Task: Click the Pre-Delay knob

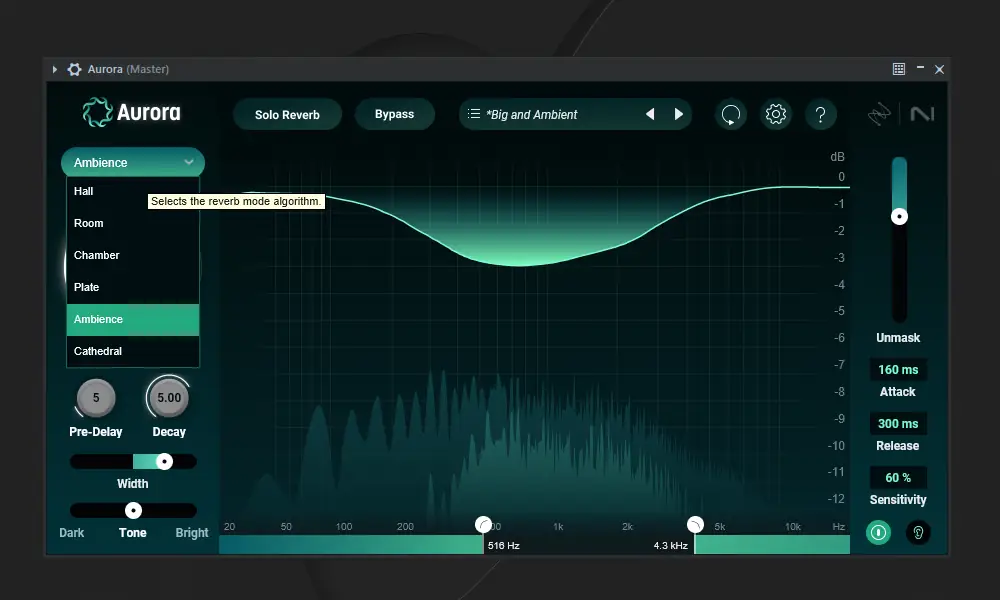Action: (96, 398)
